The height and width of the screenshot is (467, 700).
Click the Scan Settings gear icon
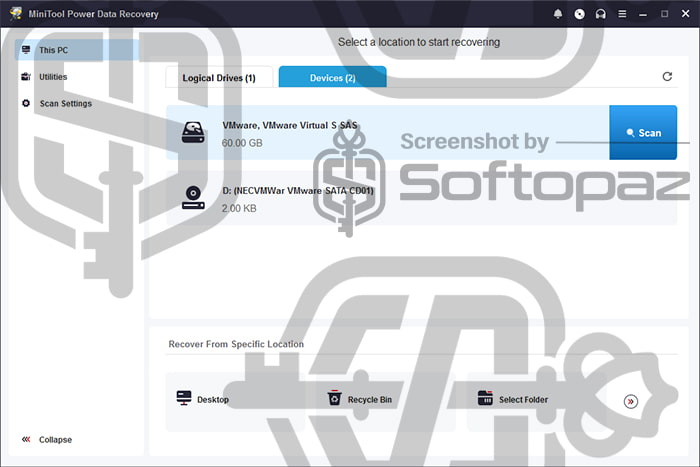(x=26, y=103)
